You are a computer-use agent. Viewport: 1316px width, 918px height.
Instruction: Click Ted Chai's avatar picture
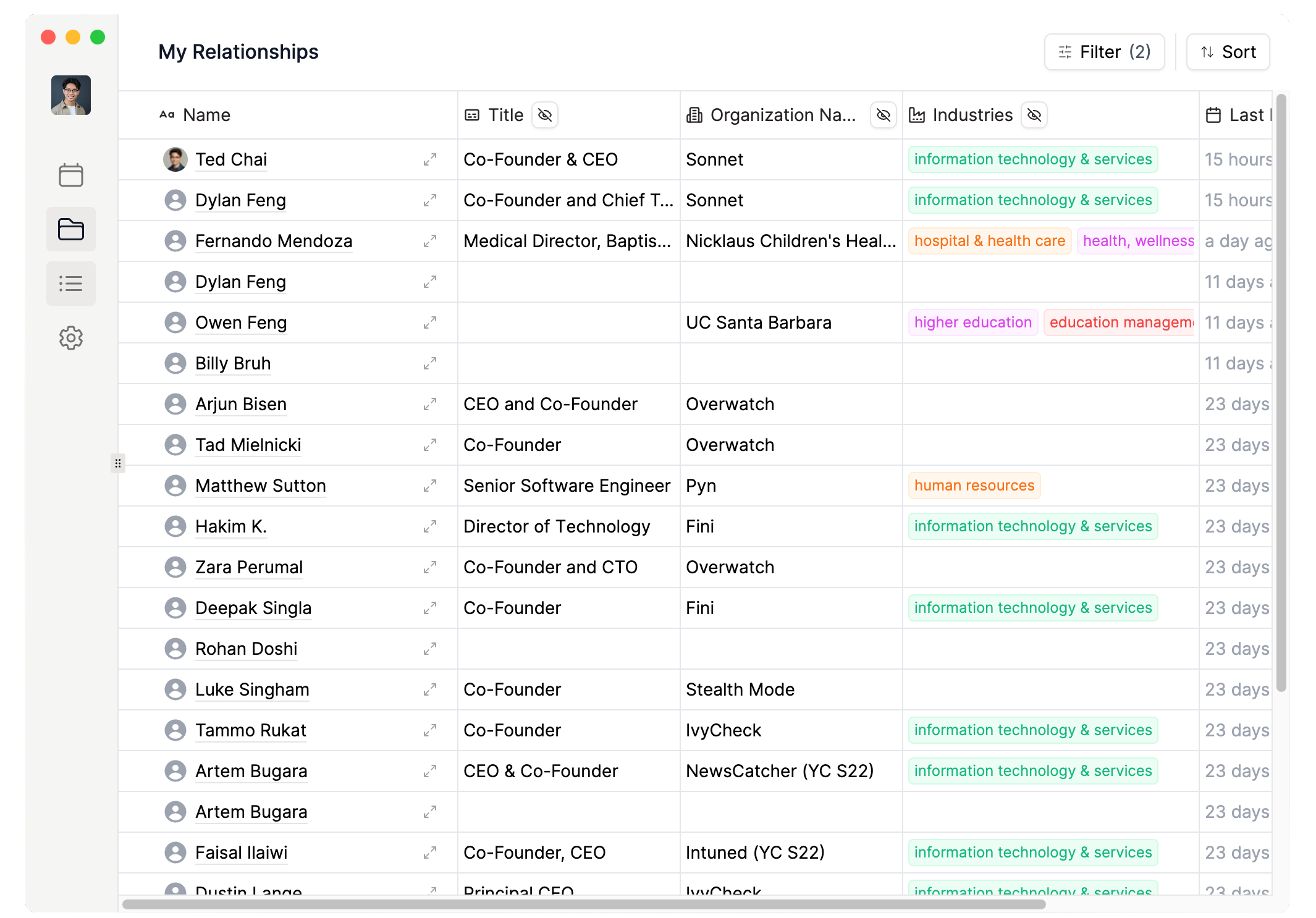click(175, 159)
